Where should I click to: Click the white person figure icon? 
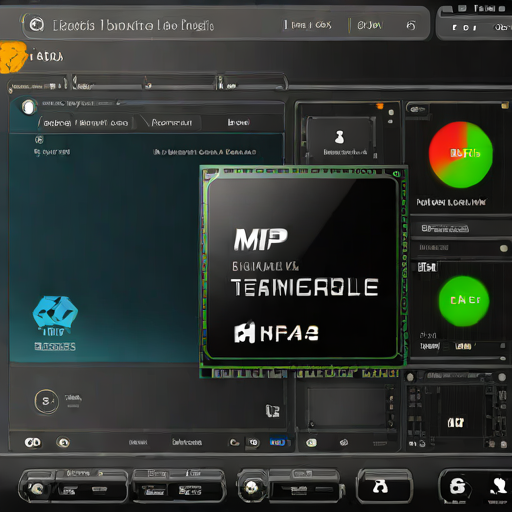tap(339, 137)
